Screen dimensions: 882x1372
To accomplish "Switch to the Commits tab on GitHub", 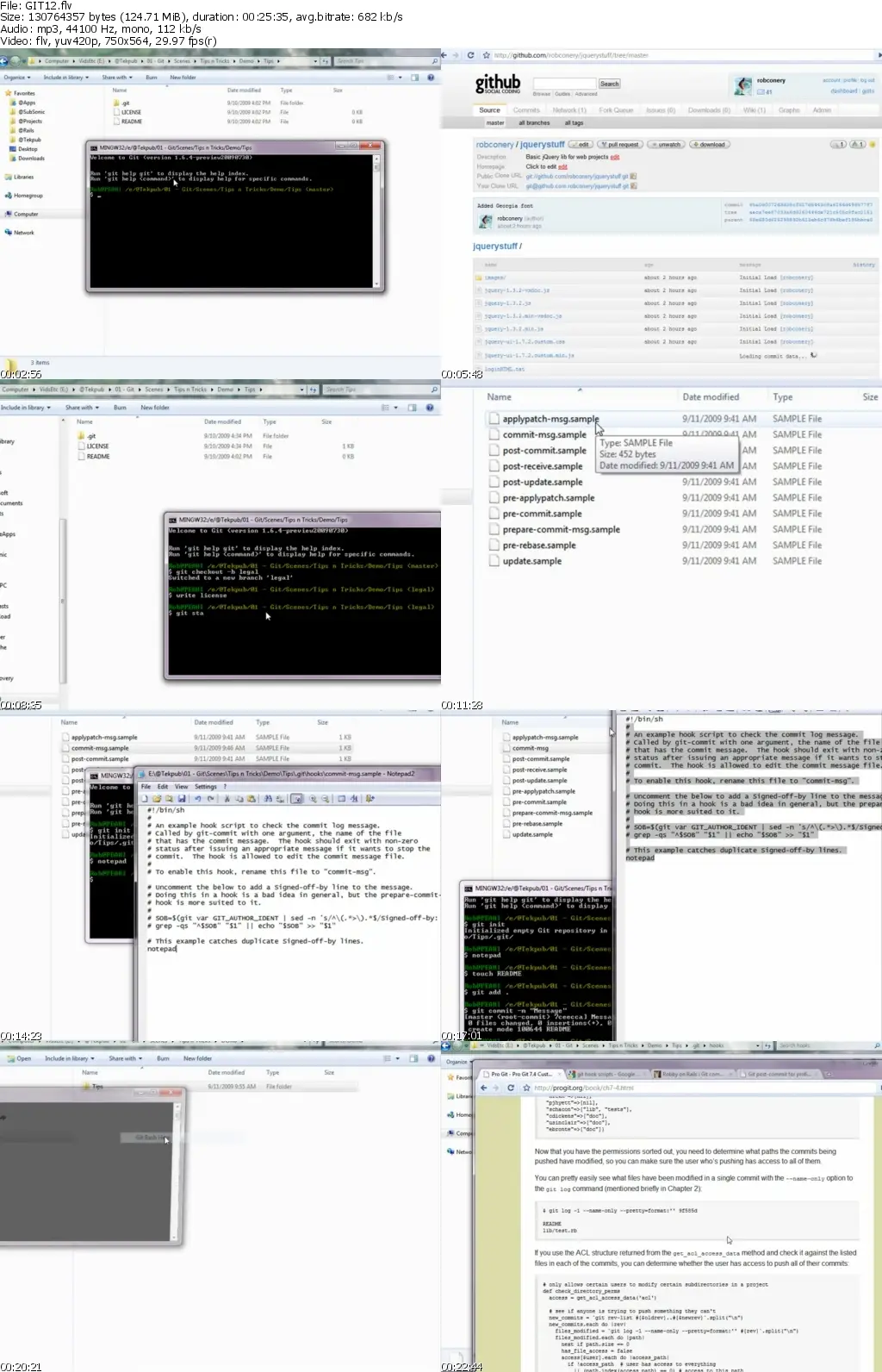I will tap(526, 110).
